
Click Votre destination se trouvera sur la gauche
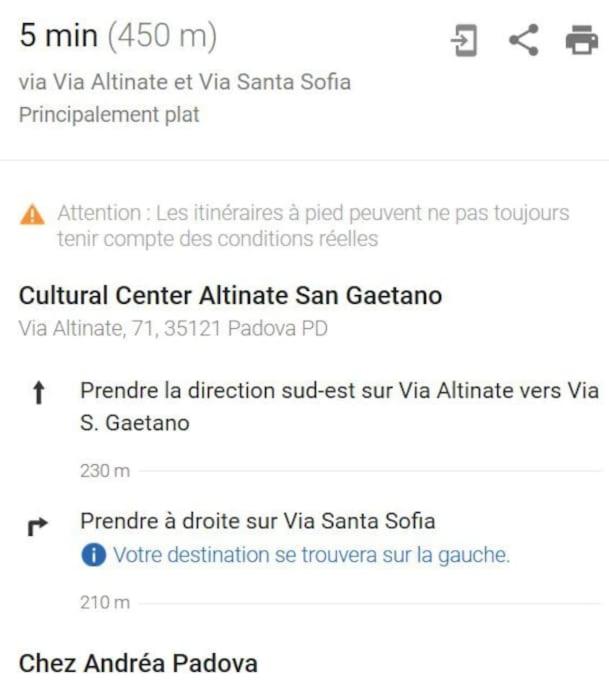click(311, 555)
